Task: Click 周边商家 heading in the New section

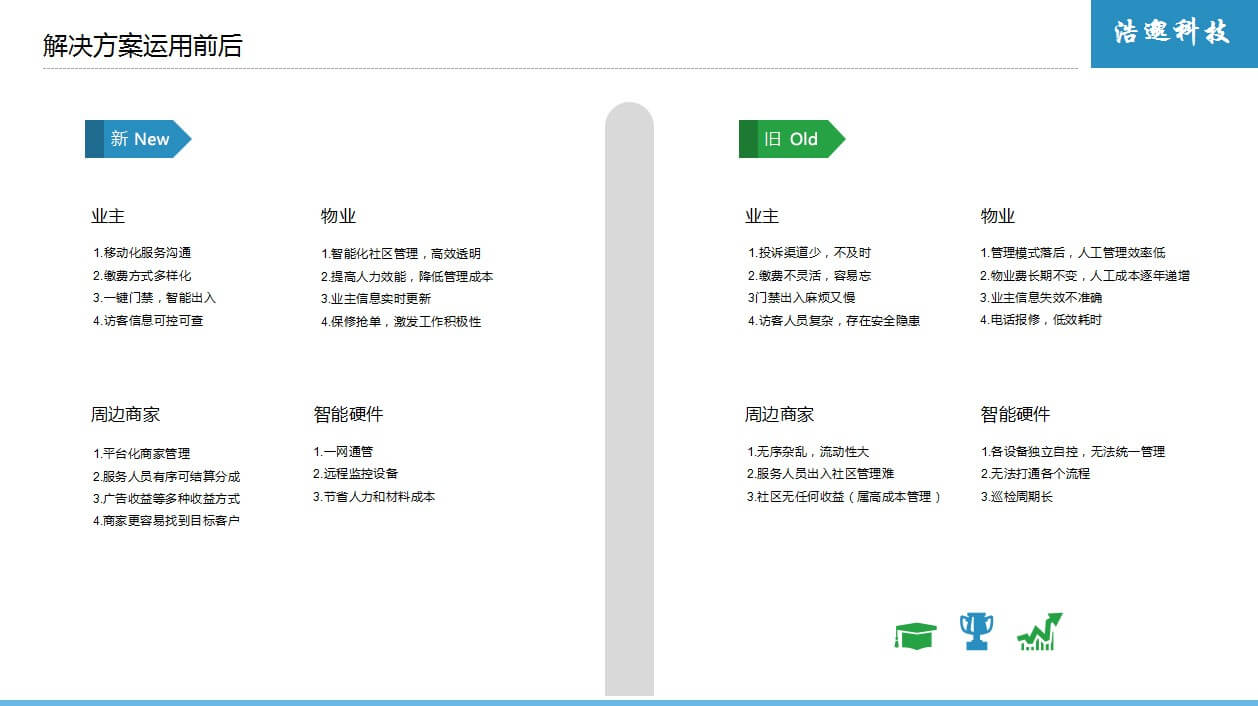Action: tap(125, 414)
